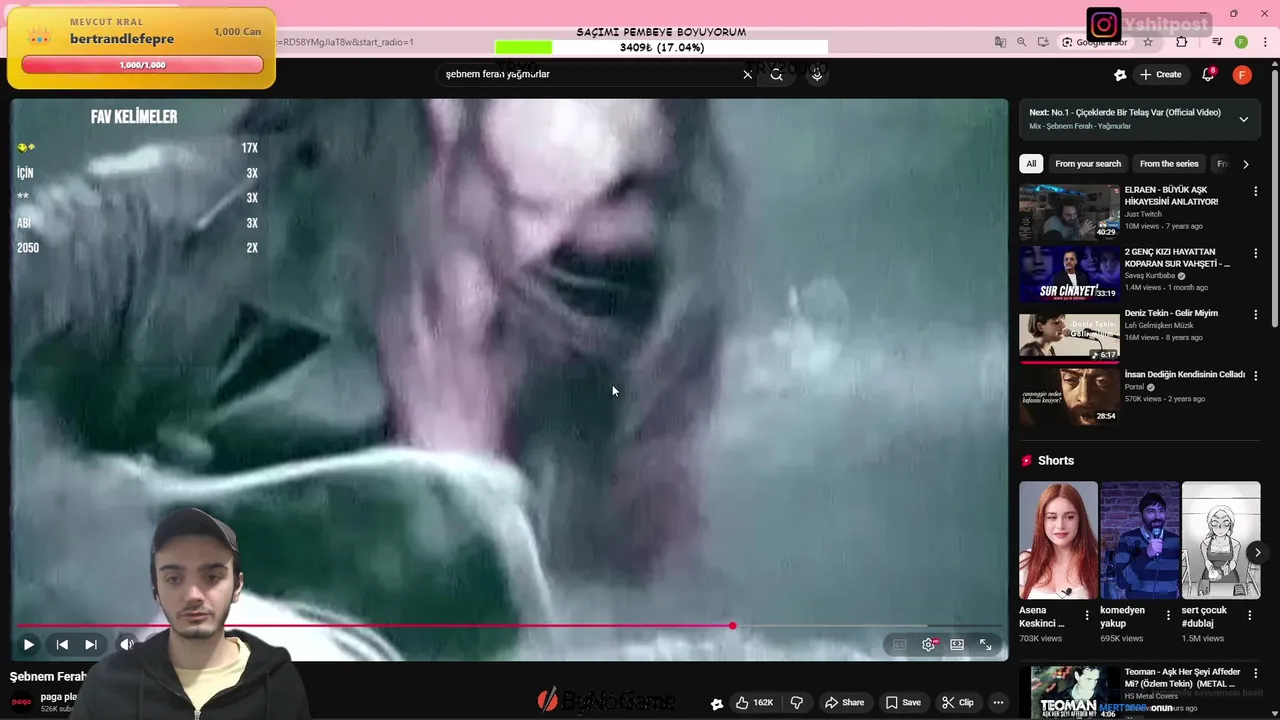Bookmark this page with star icon
This screenshot has width=1280, height=720.
pyautogui.click(x=1148, y=42)
